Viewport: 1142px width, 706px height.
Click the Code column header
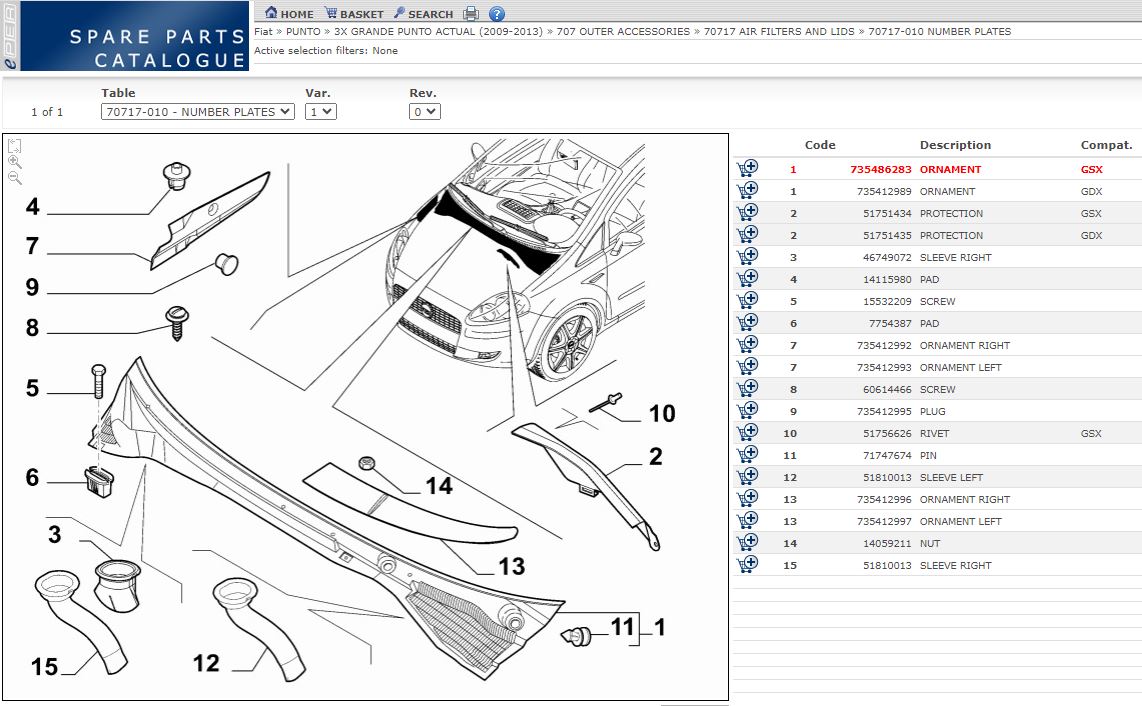click(x=820, y=145)
